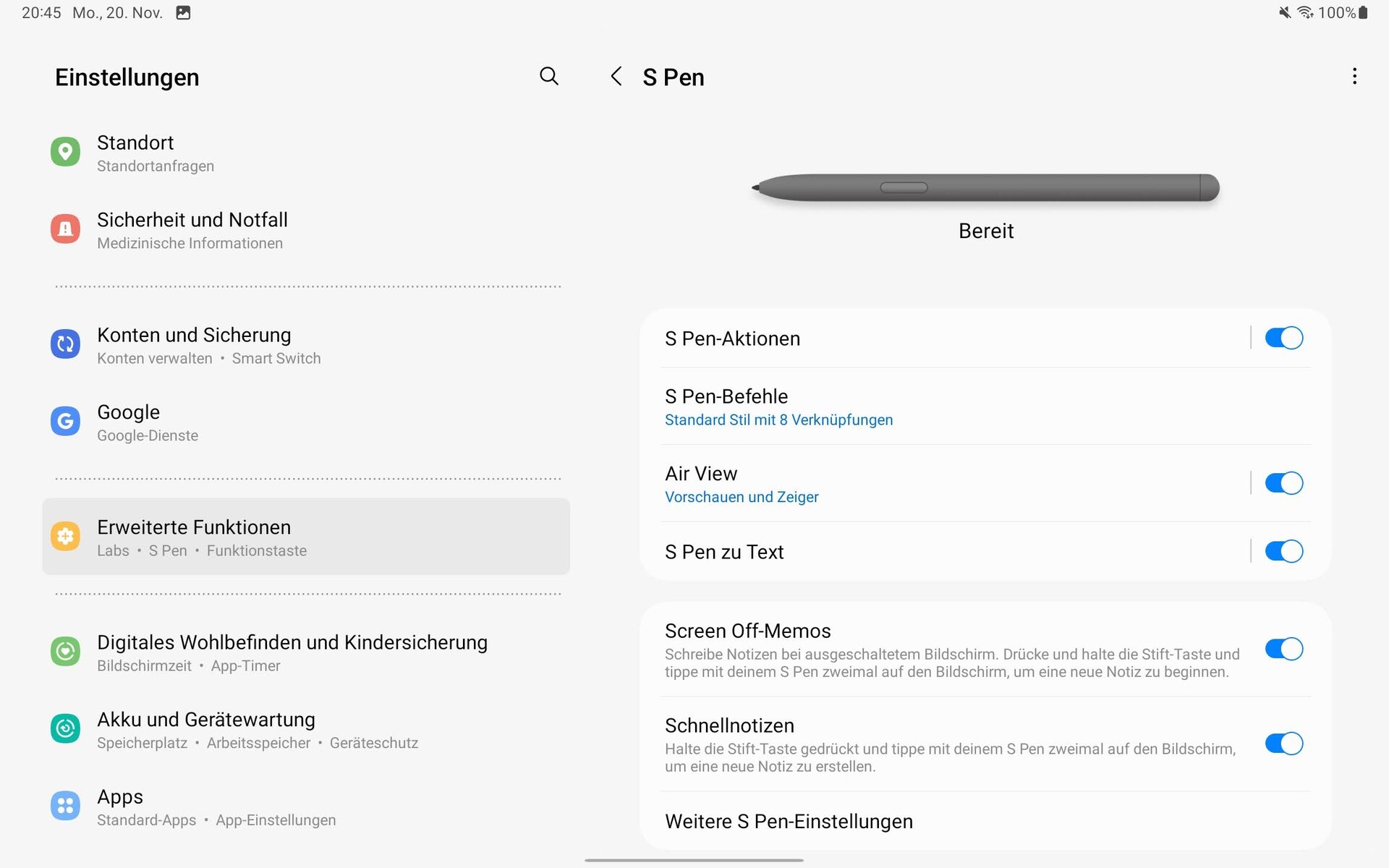Select Erweiterte Funktionen in the sidebar

tap(305, 537)
